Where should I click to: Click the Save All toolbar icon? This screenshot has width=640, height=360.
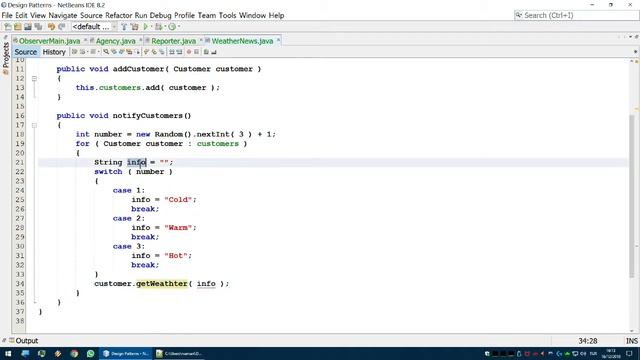pyautogui.click(x=38, y=27)
